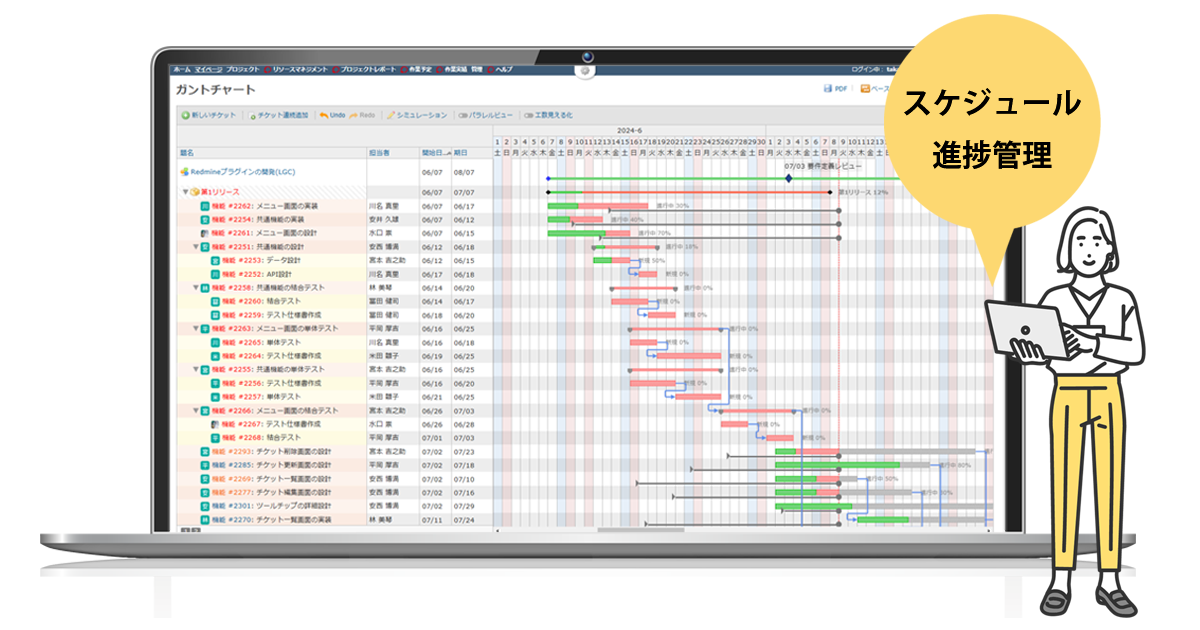Sort by the 開始日 column header
Viewport: 1200px width, 630px height.
[433, 153]
